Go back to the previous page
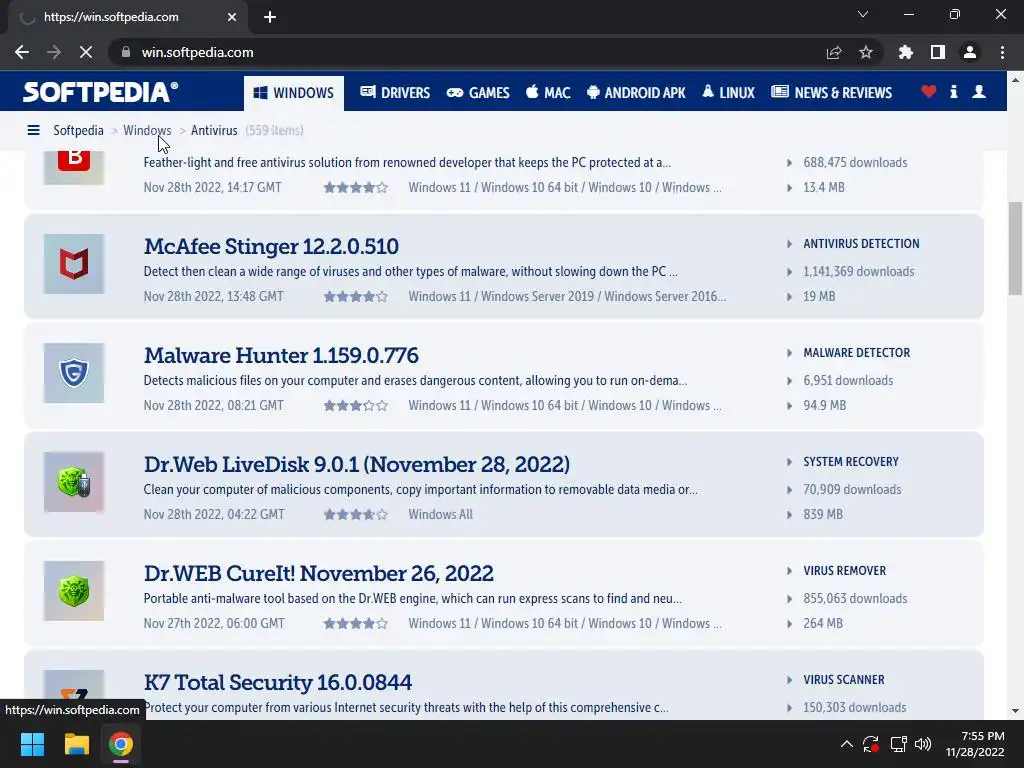This screenshot has width=1024, height=768. click(x=22, y=52)
